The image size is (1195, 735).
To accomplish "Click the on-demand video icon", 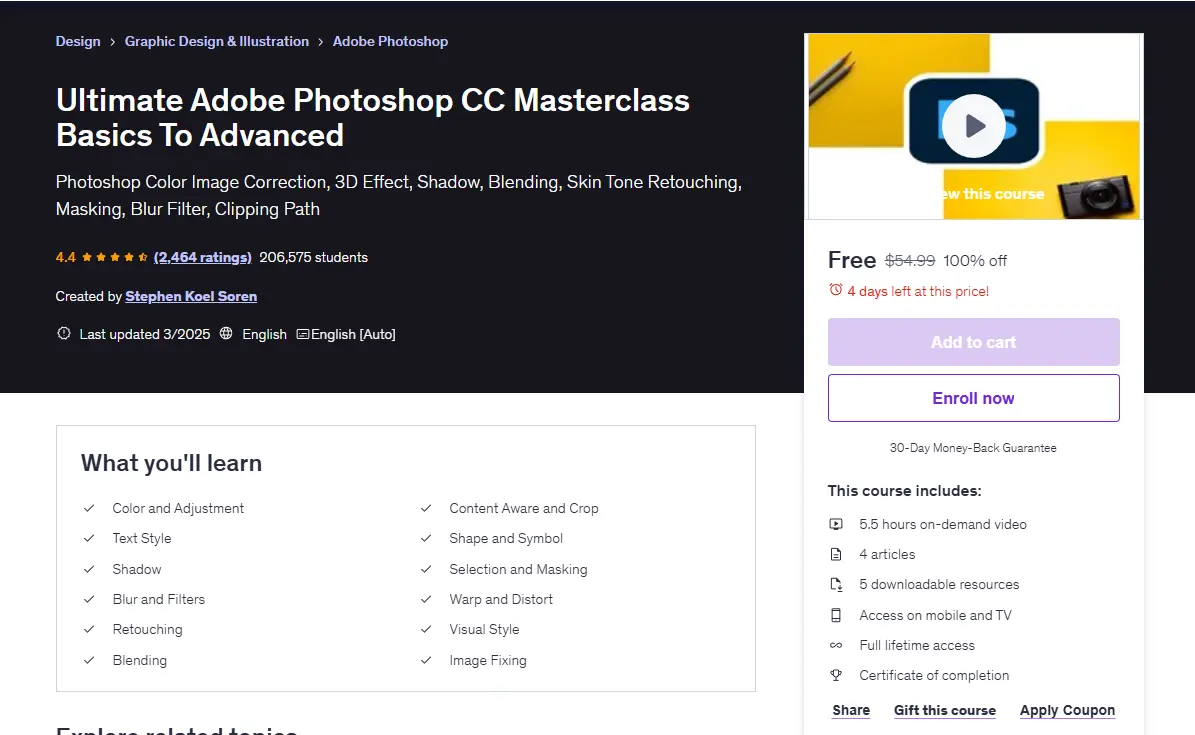I will pyautogui.click(x=836, y=525).
